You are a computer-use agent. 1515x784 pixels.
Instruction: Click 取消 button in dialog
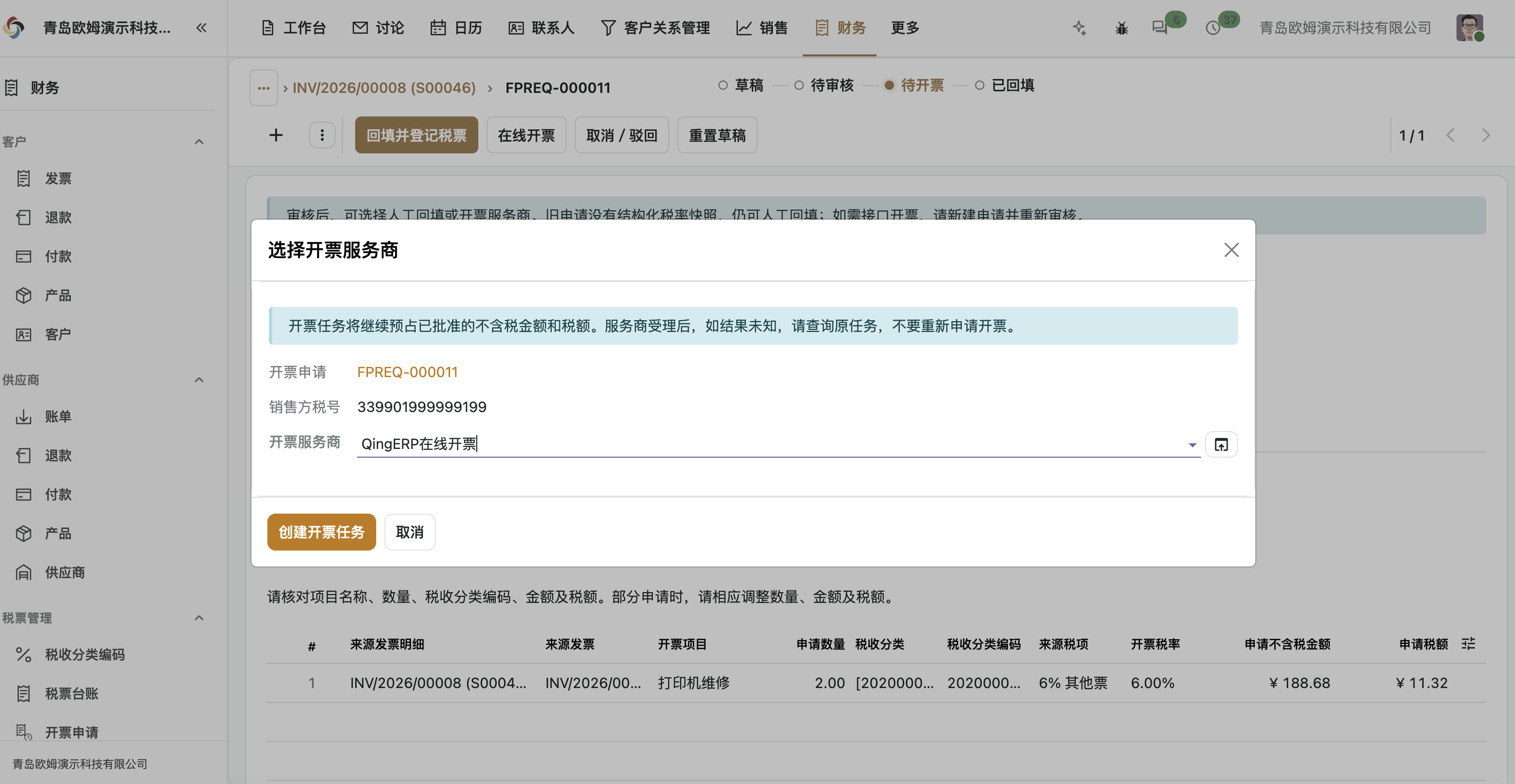410,532
